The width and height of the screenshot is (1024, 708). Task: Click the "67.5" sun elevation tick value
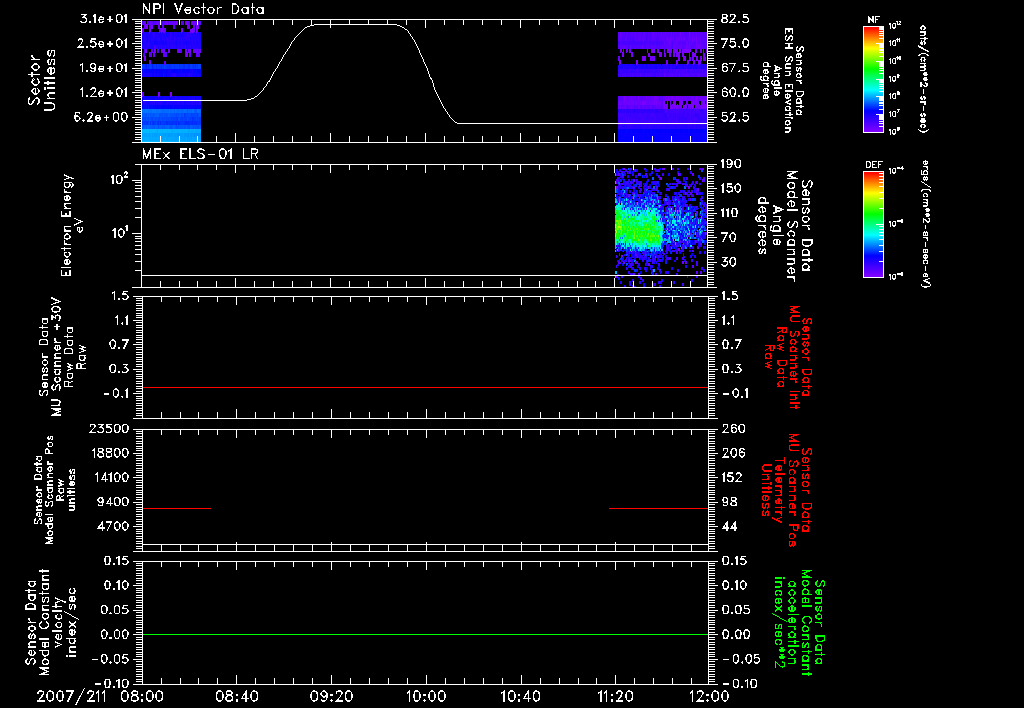click(735, 68)
